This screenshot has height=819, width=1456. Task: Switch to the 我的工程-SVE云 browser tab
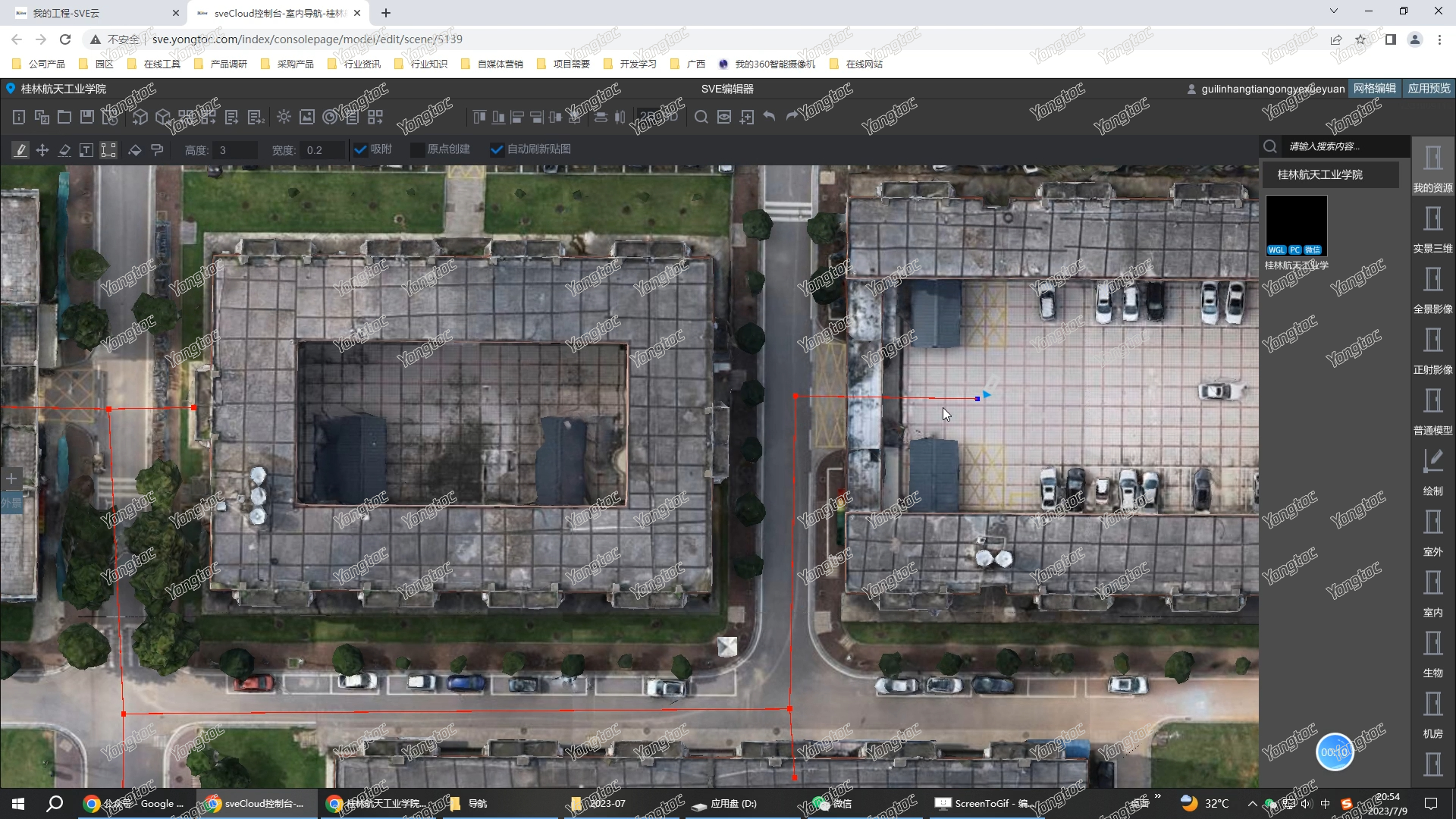pos(96,13)
